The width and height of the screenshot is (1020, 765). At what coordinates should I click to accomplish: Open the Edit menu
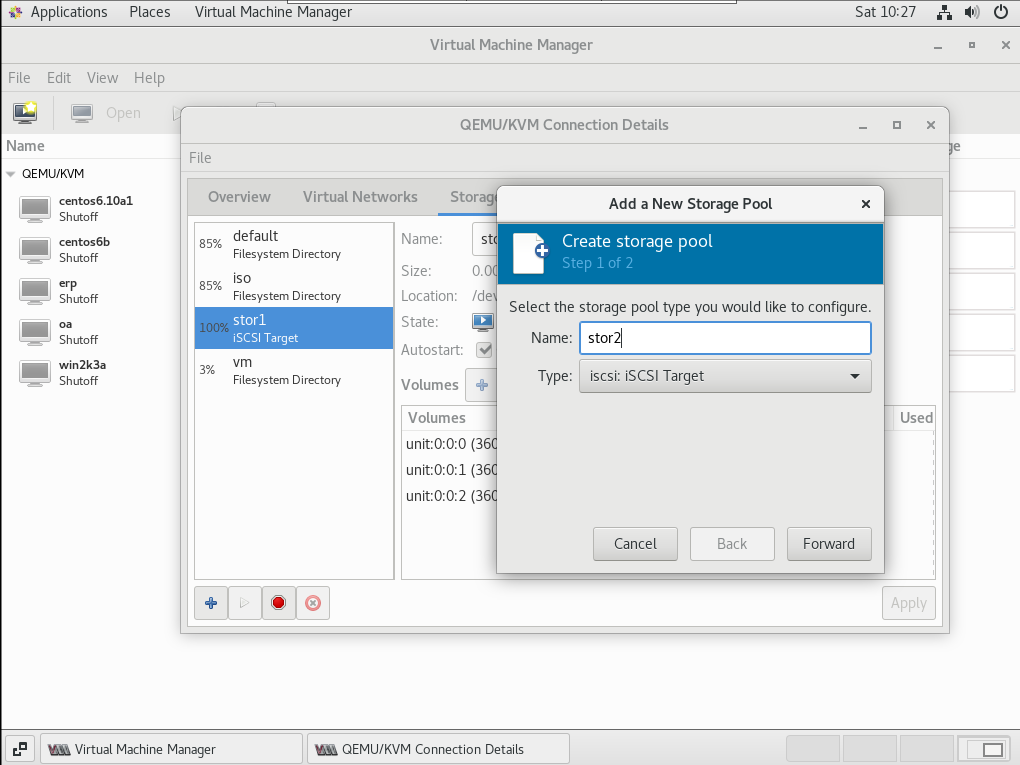click(59, 78)
